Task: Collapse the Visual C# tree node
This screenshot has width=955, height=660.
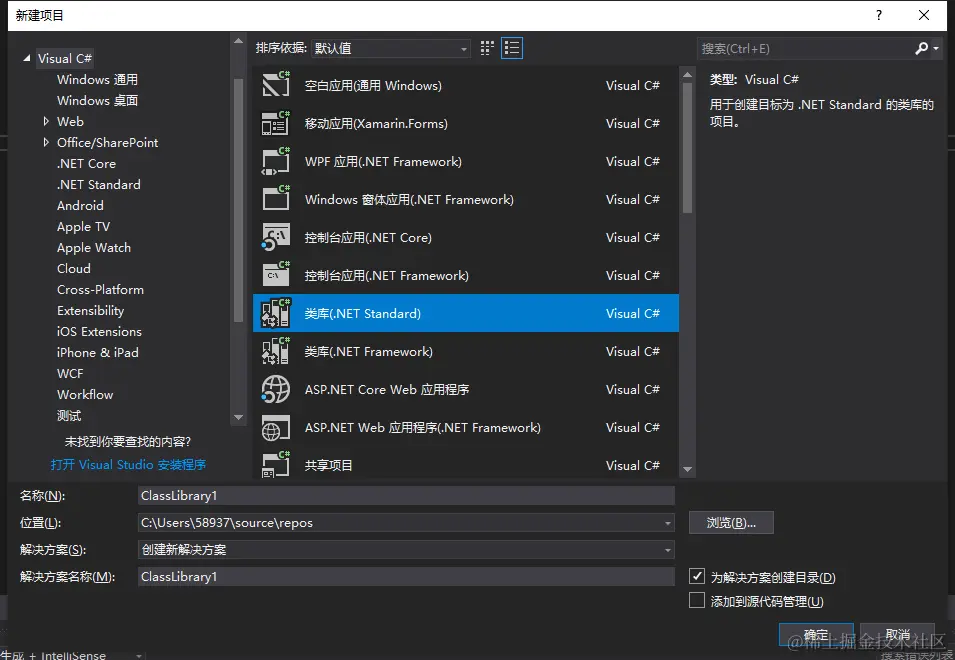Action: point(27,58)
